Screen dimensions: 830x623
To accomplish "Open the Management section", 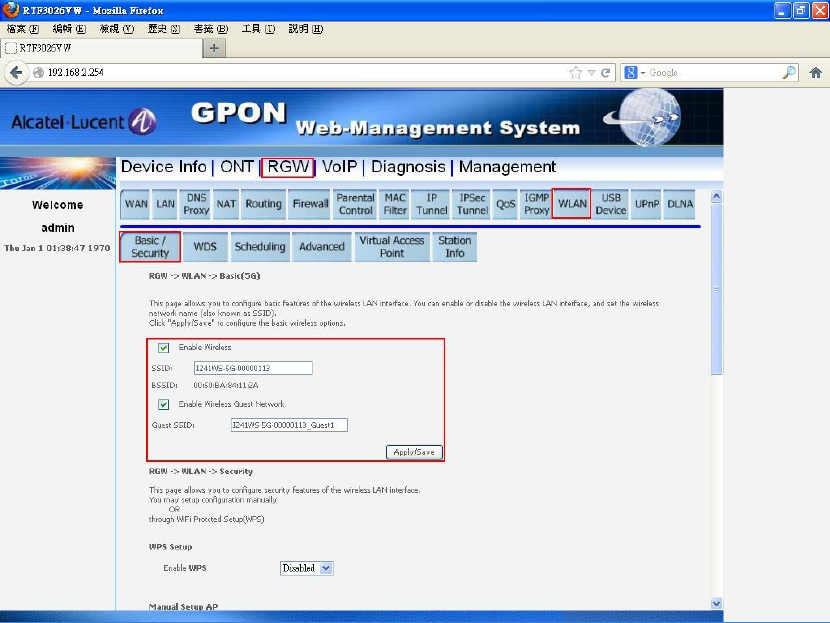I will click(507, 167).
